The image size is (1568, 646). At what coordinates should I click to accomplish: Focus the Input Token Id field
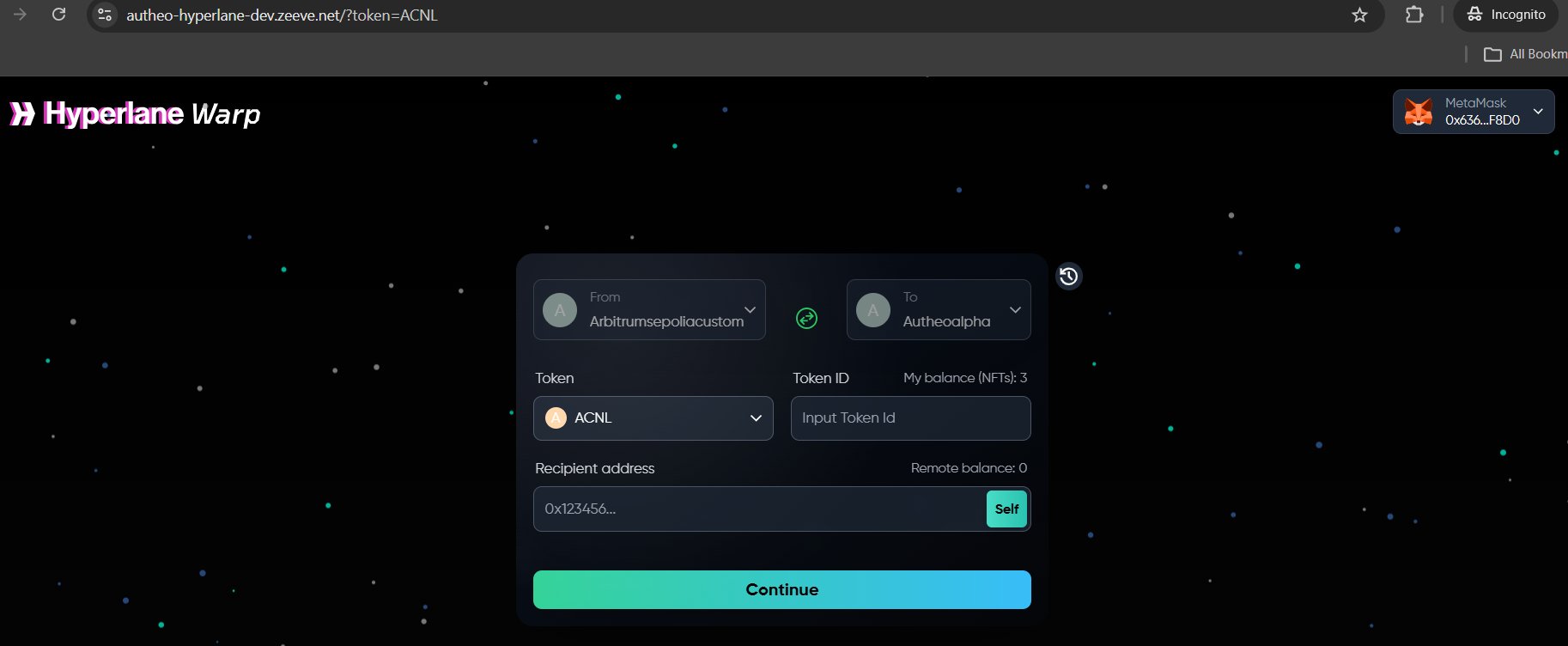click(911, 418)
